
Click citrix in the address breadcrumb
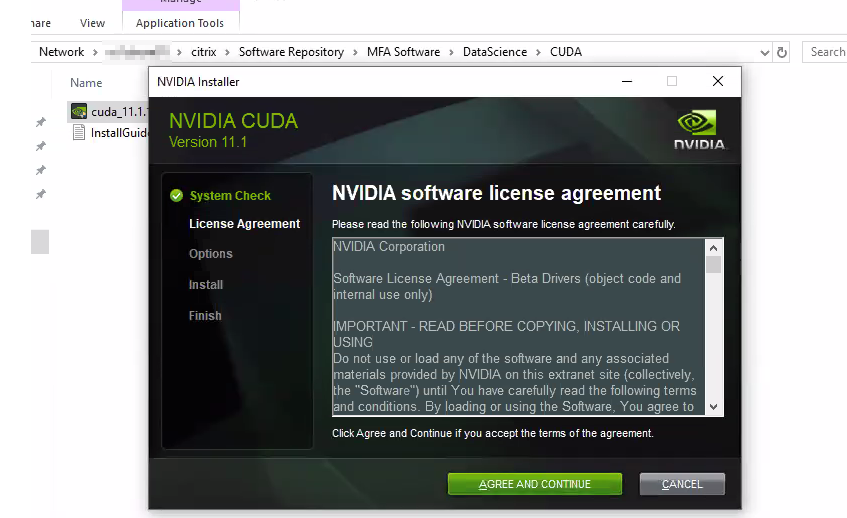(x=204, y=52)
